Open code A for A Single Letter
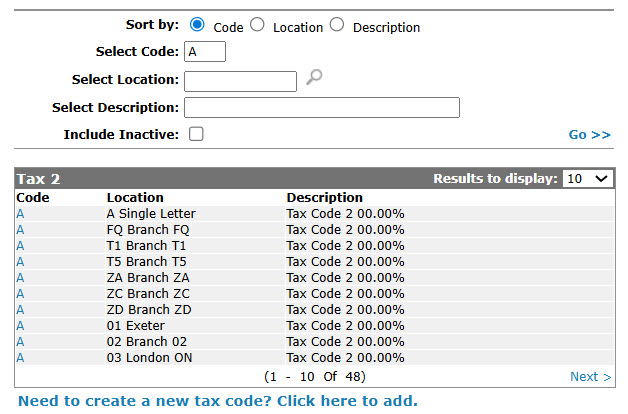The image size is (628, 414). coord(20,214)
